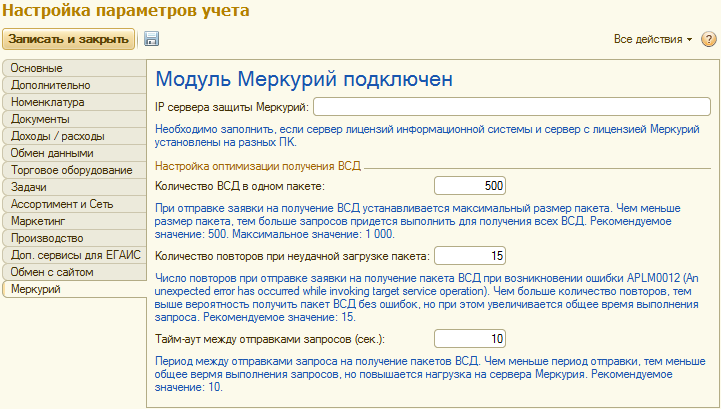The image size is (721, 409).
Task: Click the 'IP сервера защиты Меркурий' field
Action: pyautogui.click(x=512, y=107)
